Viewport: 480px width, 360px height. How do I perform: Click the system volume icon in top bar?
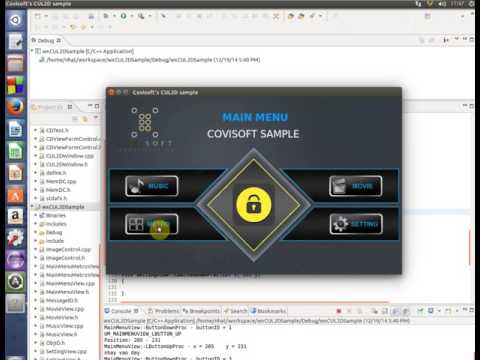click(442, 4)
